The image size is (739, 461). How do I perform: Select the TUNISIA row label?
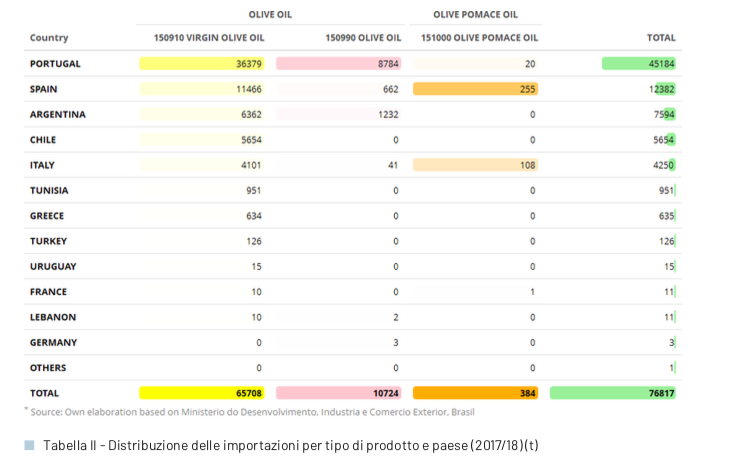(x=49, y=190)
